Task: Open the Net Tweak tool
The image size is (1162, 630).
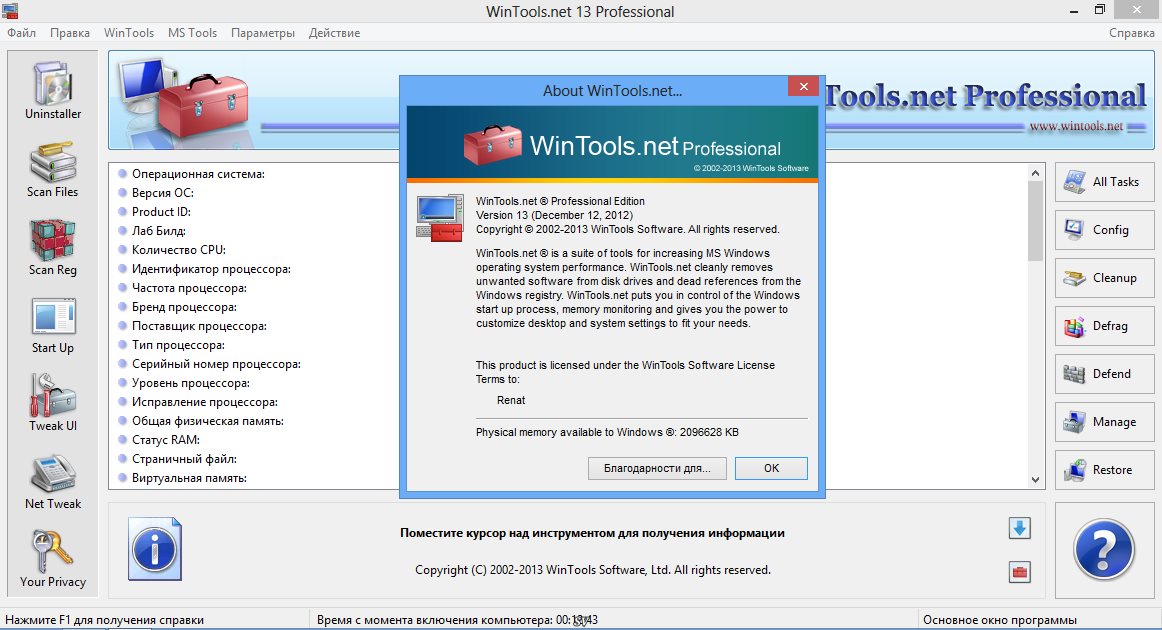Action: [53, 481]
